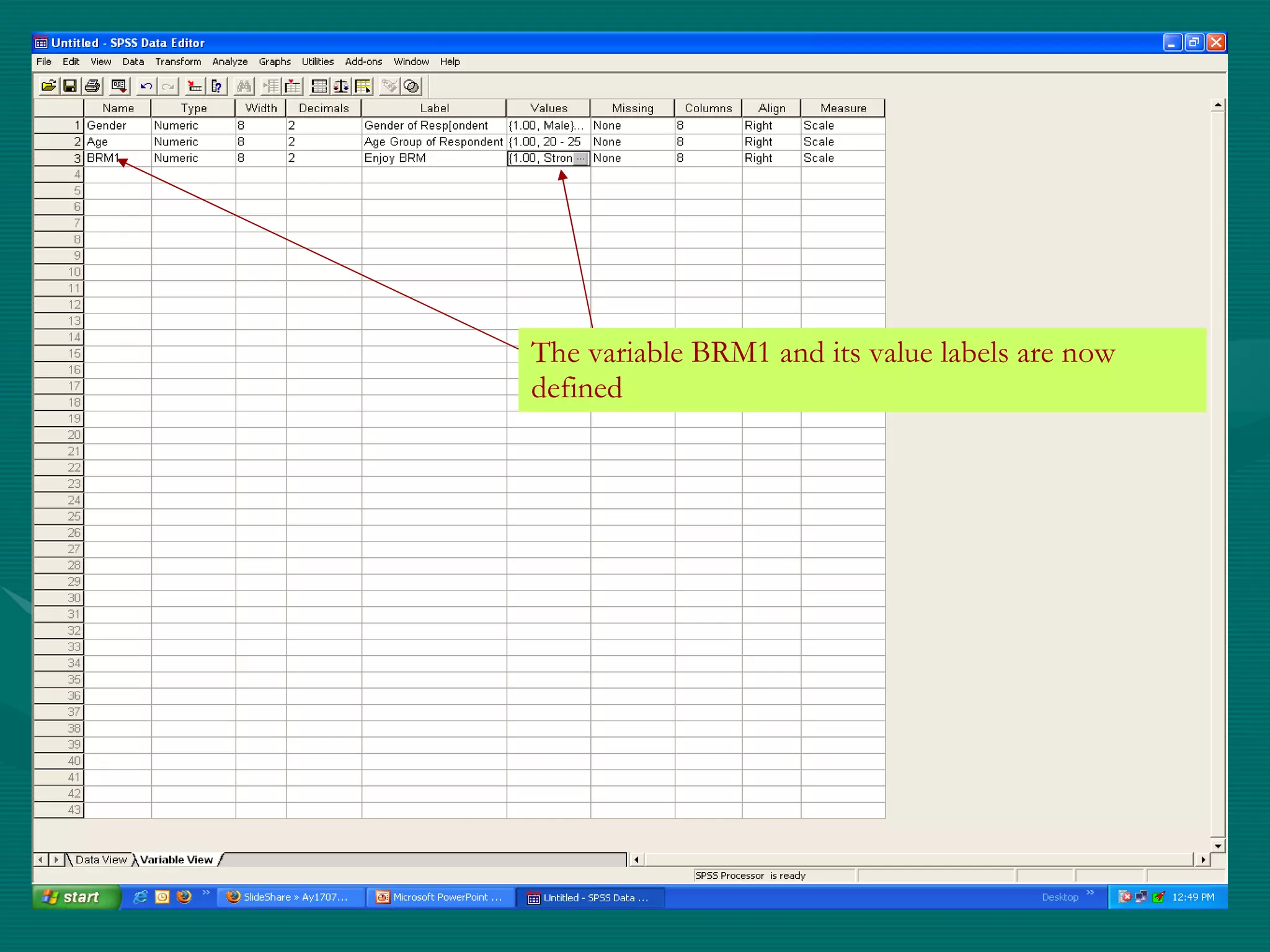
Task: Open the BRM1 value labels ellipsis button
Action: tap(580, 159)
